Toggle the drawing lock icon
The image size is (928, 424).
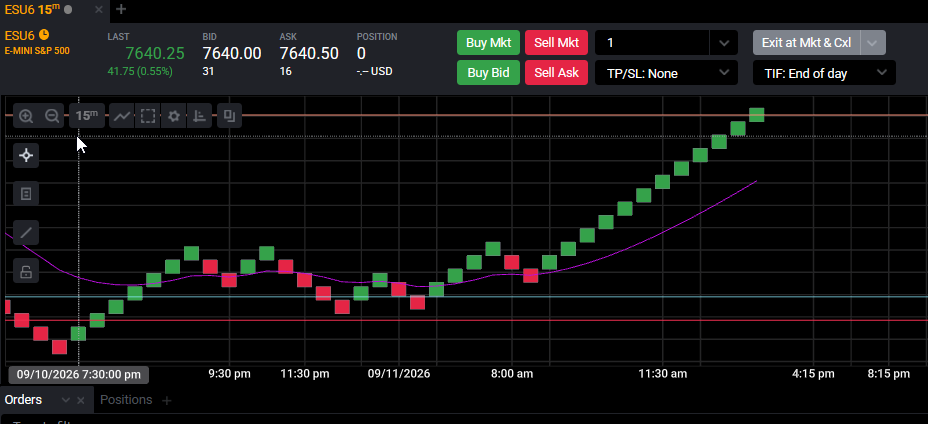(x=26, y=272)
